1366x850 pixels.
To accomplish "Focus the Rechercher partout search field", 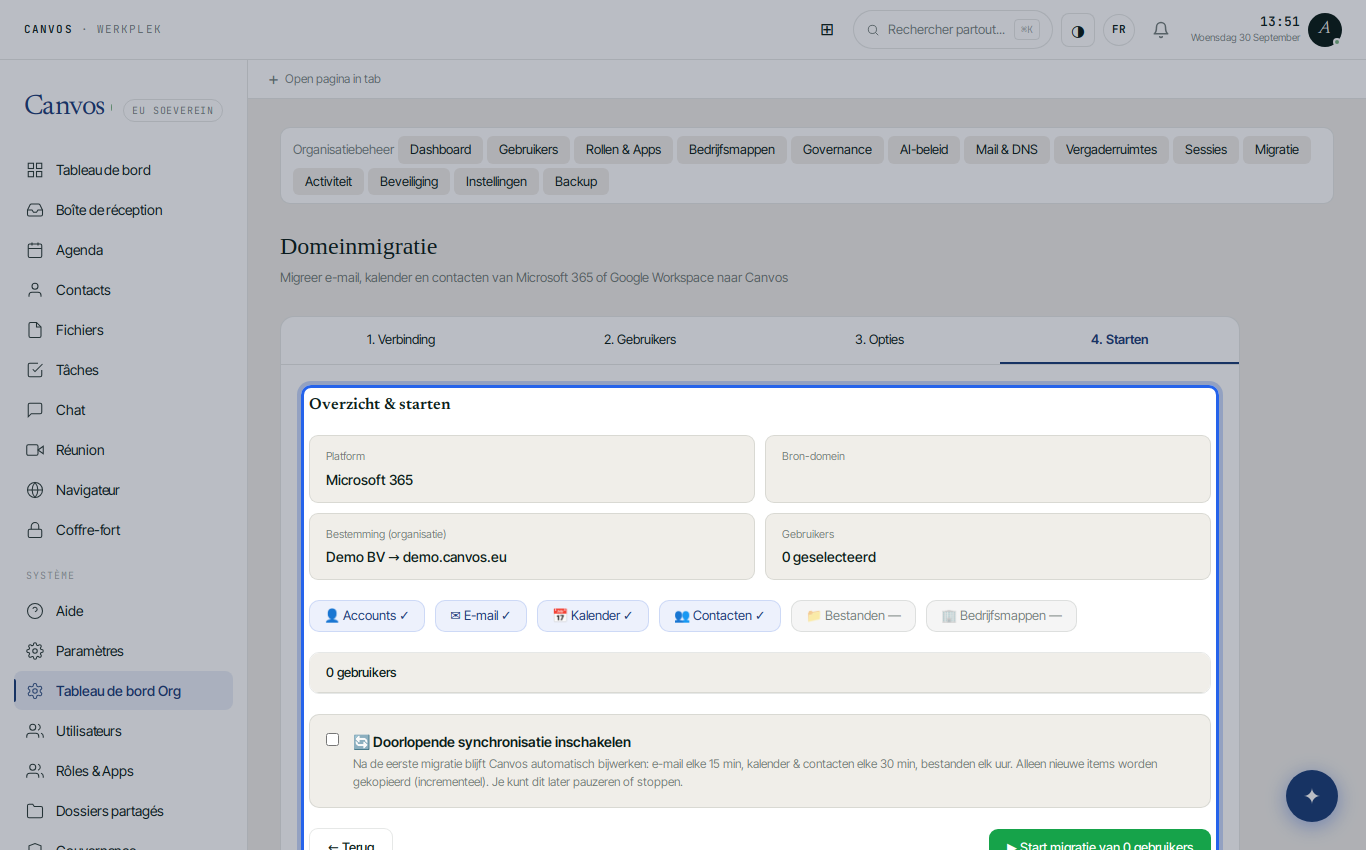I will [952, 30].
